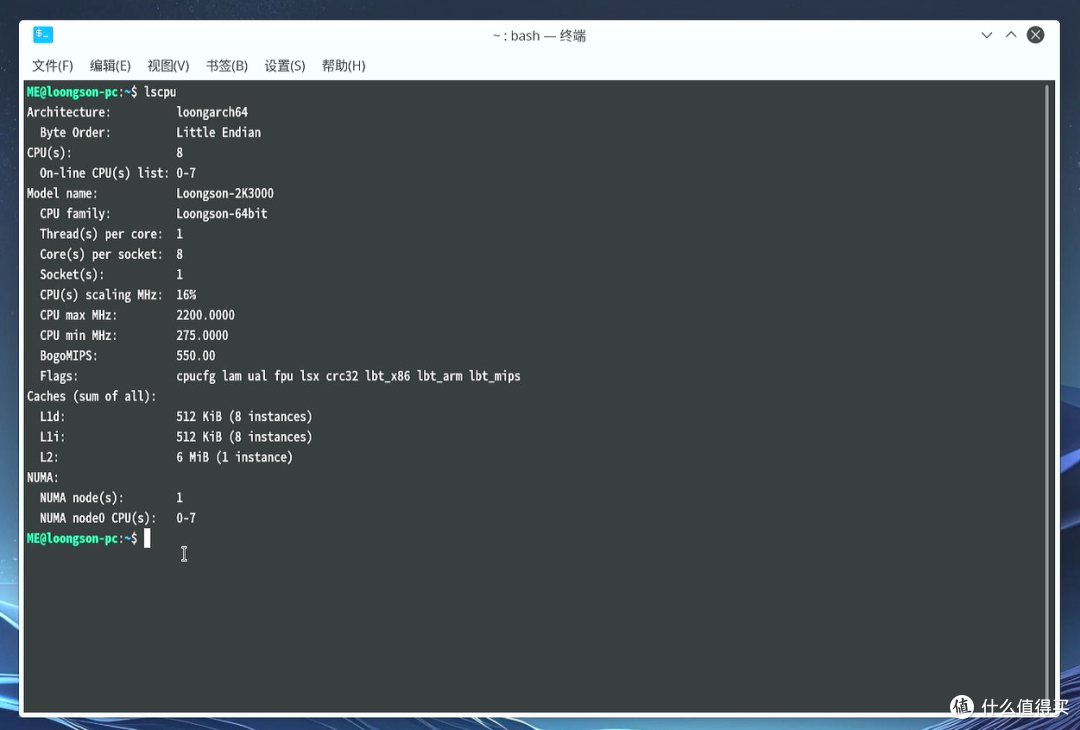This screenshot has width=1080, height=730.
Task: Click the NUMA node0 CPU(s) label
Action: click(x=98, y=518)
